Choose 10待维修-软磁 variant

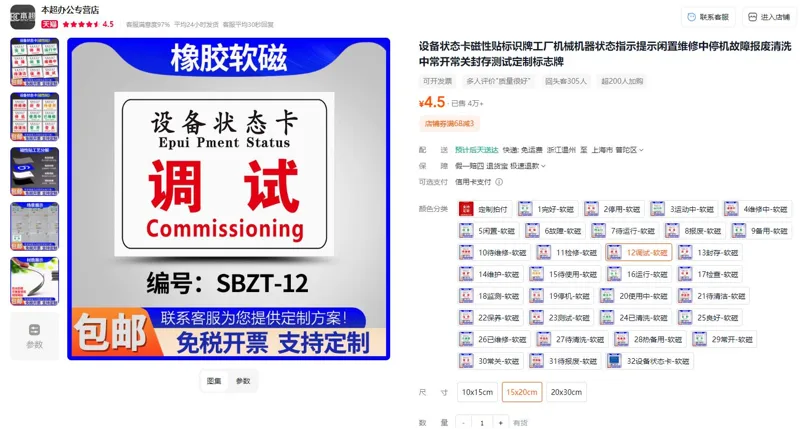pyautogui.click(x=494, y=253)
